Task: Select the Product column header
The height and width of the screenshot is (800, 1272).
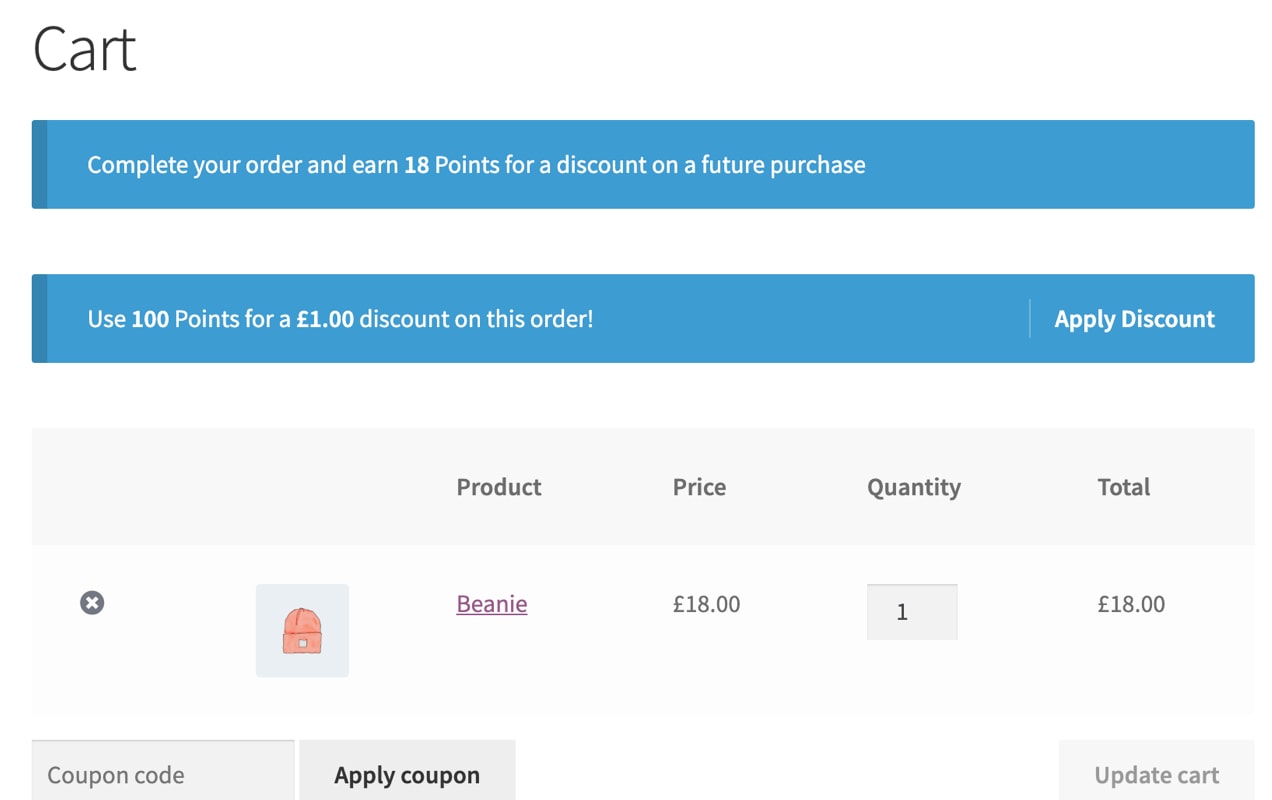Action: [498, 487]
